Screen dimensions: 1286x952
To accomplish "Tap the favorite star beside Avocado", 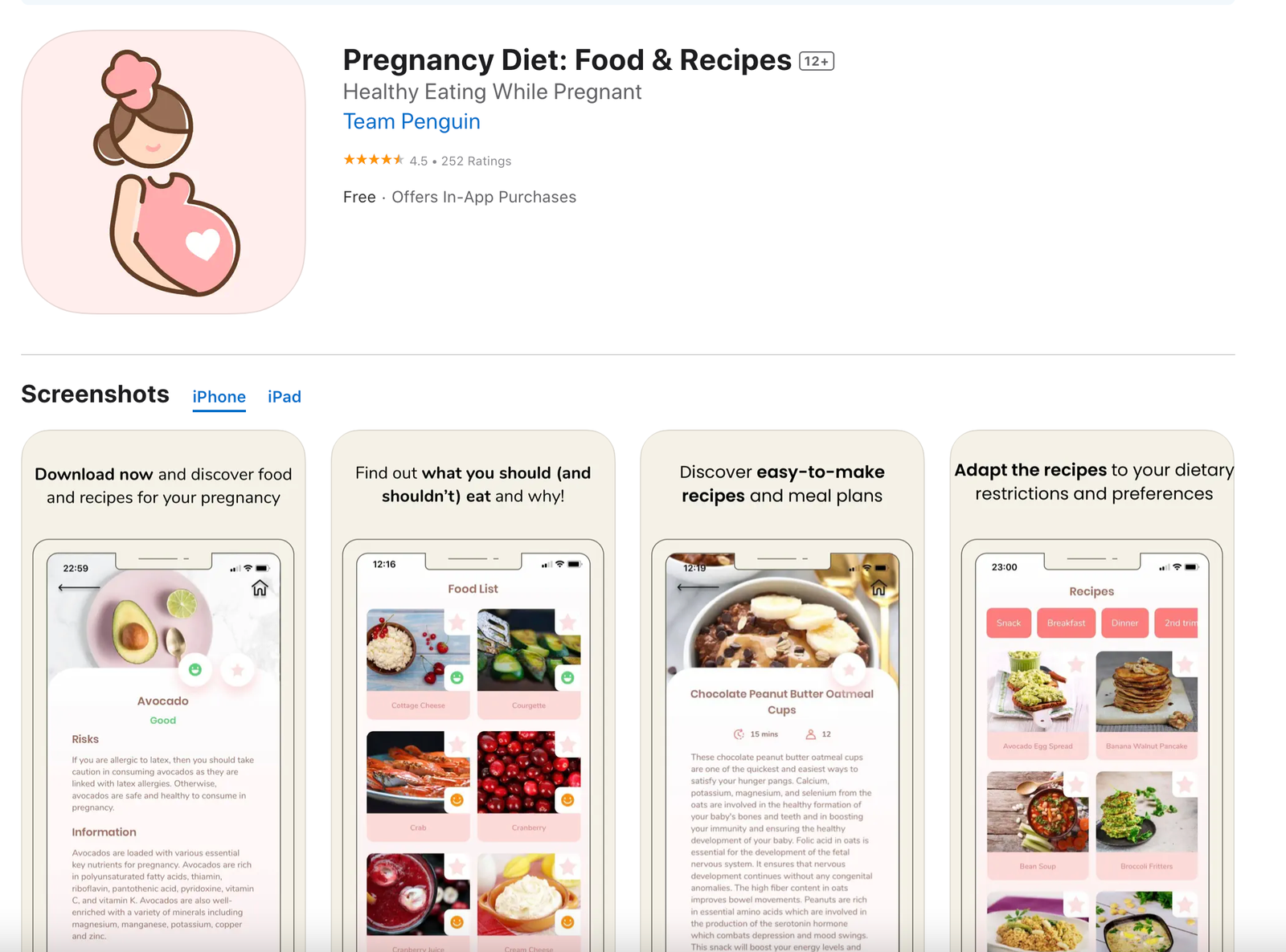I will point(238,669).
